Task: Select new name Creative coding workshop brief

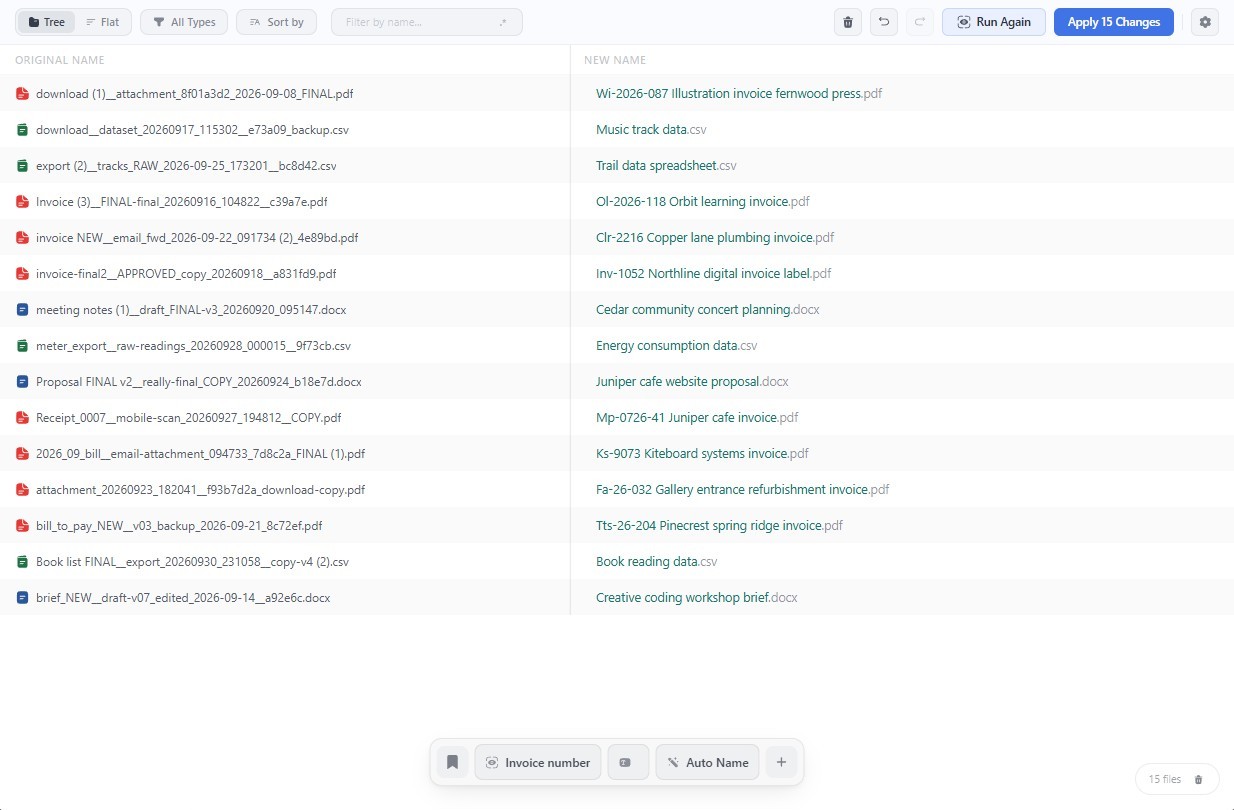Action: (697, 598)
